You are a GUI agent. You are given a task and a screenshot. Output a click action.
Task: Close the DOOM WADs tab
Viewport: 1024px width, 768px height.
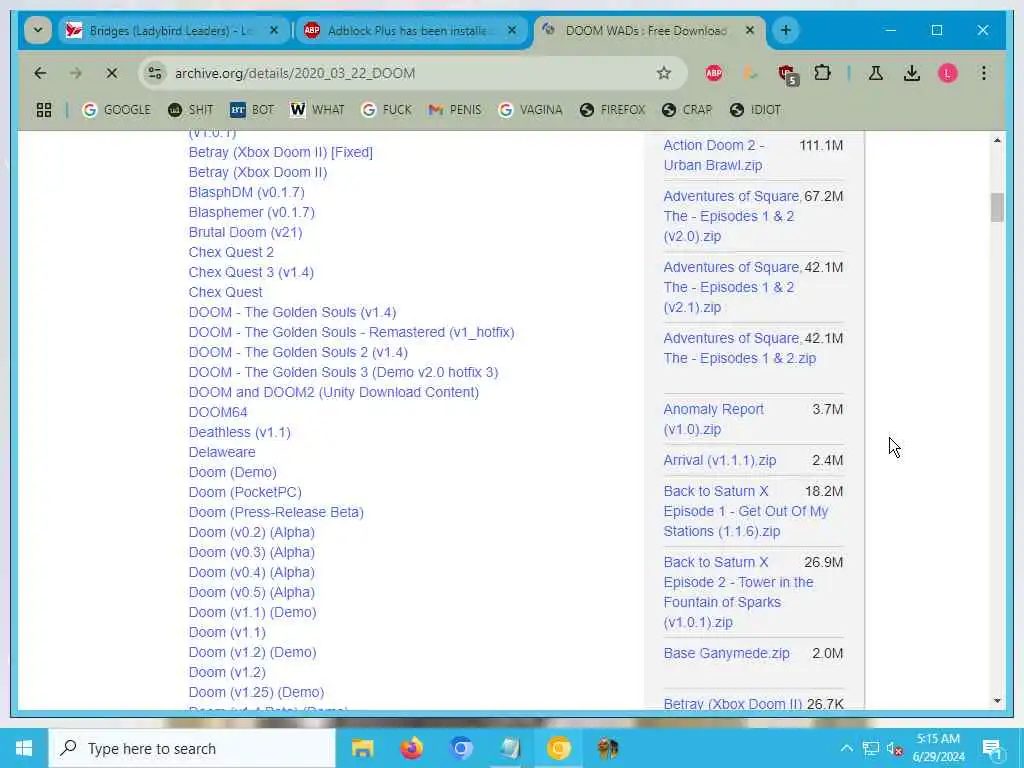(750, 31)
